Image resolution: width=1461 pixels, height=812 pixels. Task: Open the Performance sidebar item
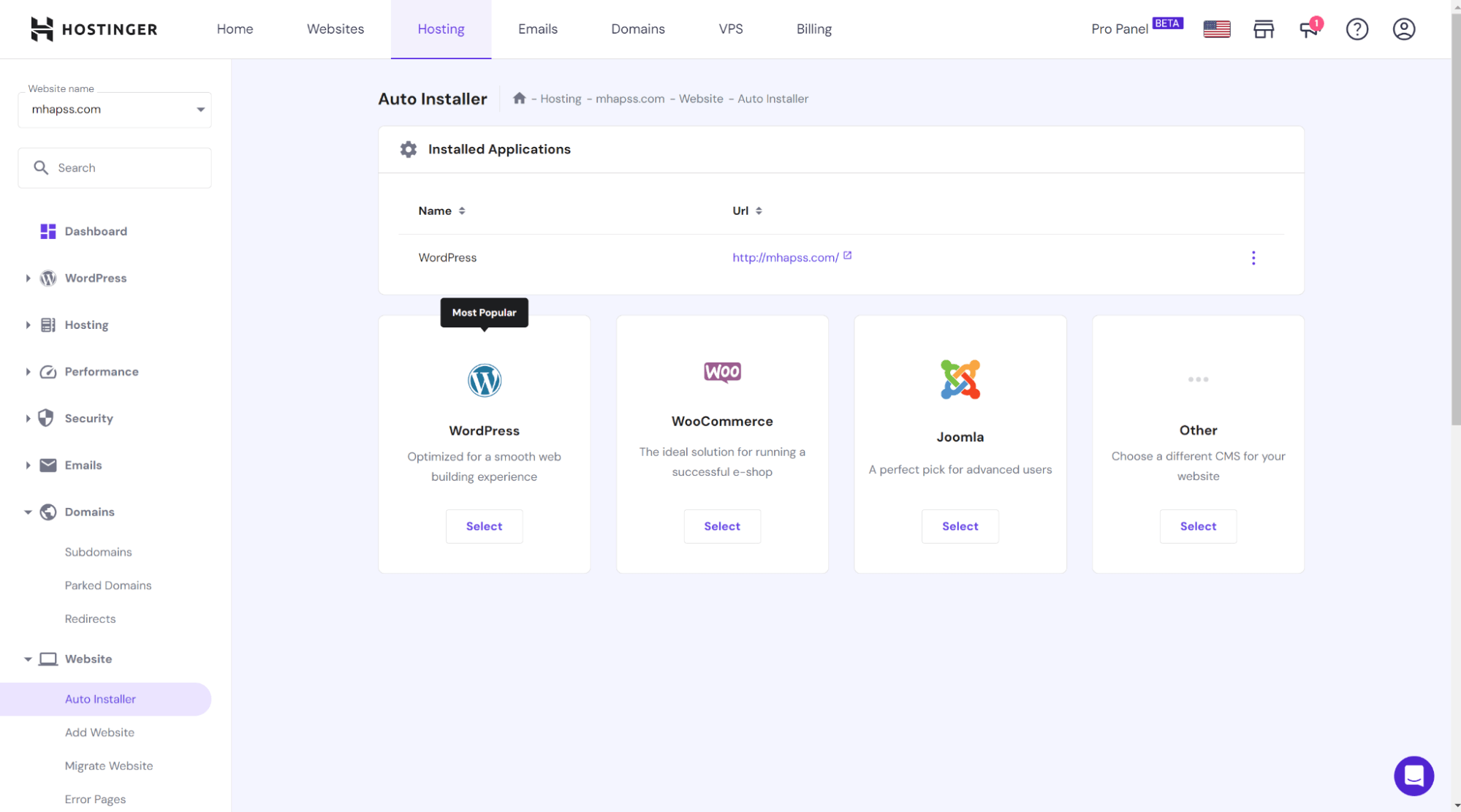[102, 371]
